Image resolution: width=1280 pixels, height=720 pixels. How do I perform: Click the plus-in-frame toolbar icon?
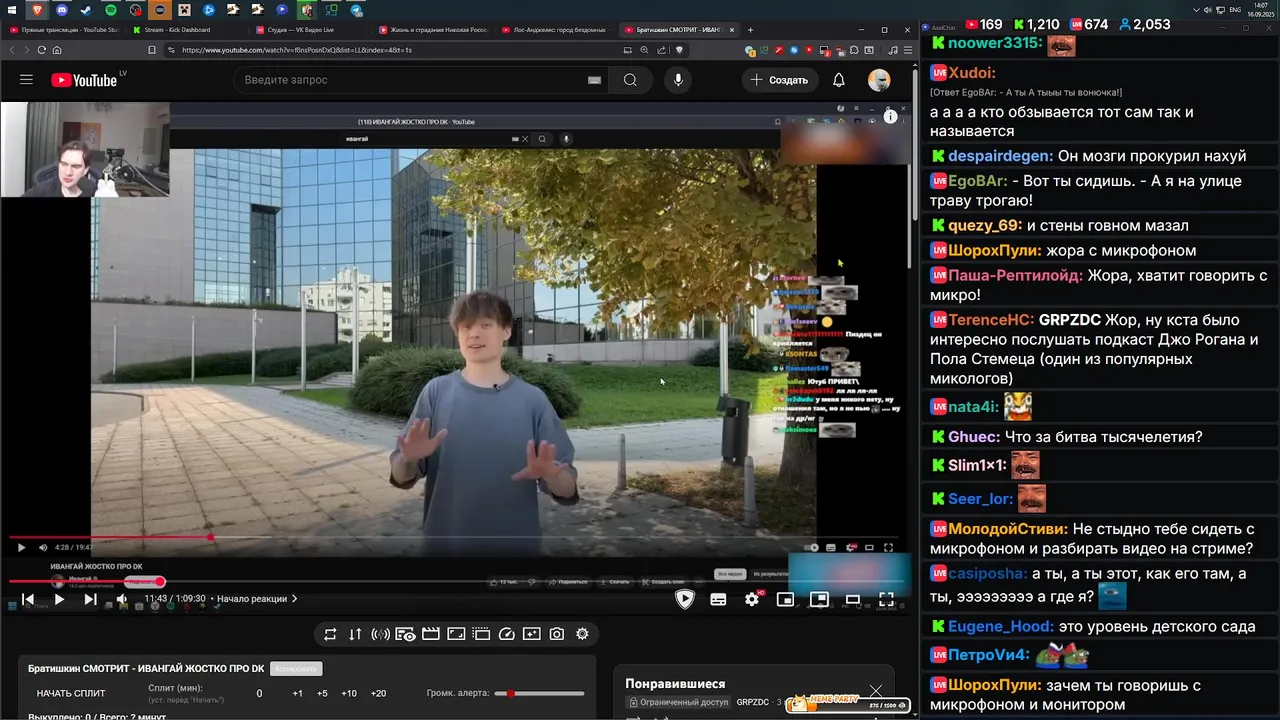click(x=531, y=634)
